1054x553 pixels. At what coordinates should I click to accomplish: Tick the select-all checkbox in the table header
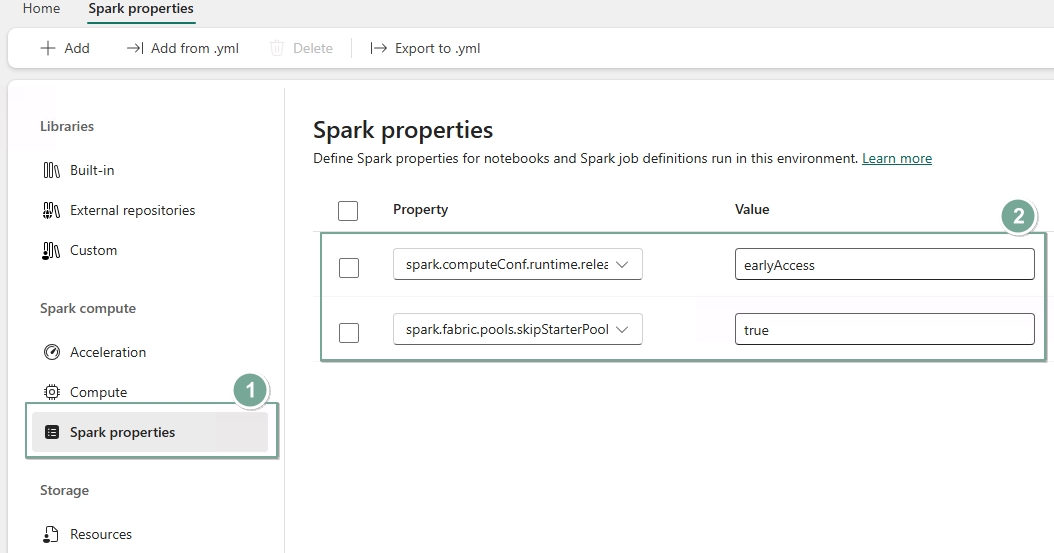point(348,211)
